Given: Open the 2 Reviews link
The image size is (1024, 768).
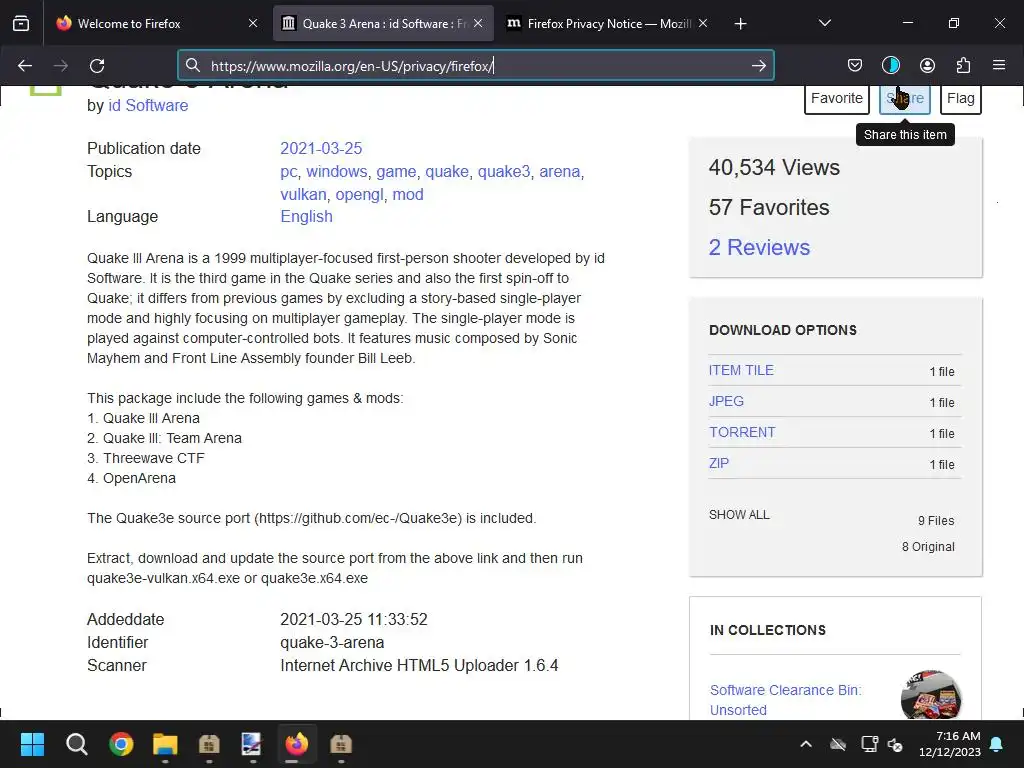Looking at the screenshot, I should click(759, 248).
